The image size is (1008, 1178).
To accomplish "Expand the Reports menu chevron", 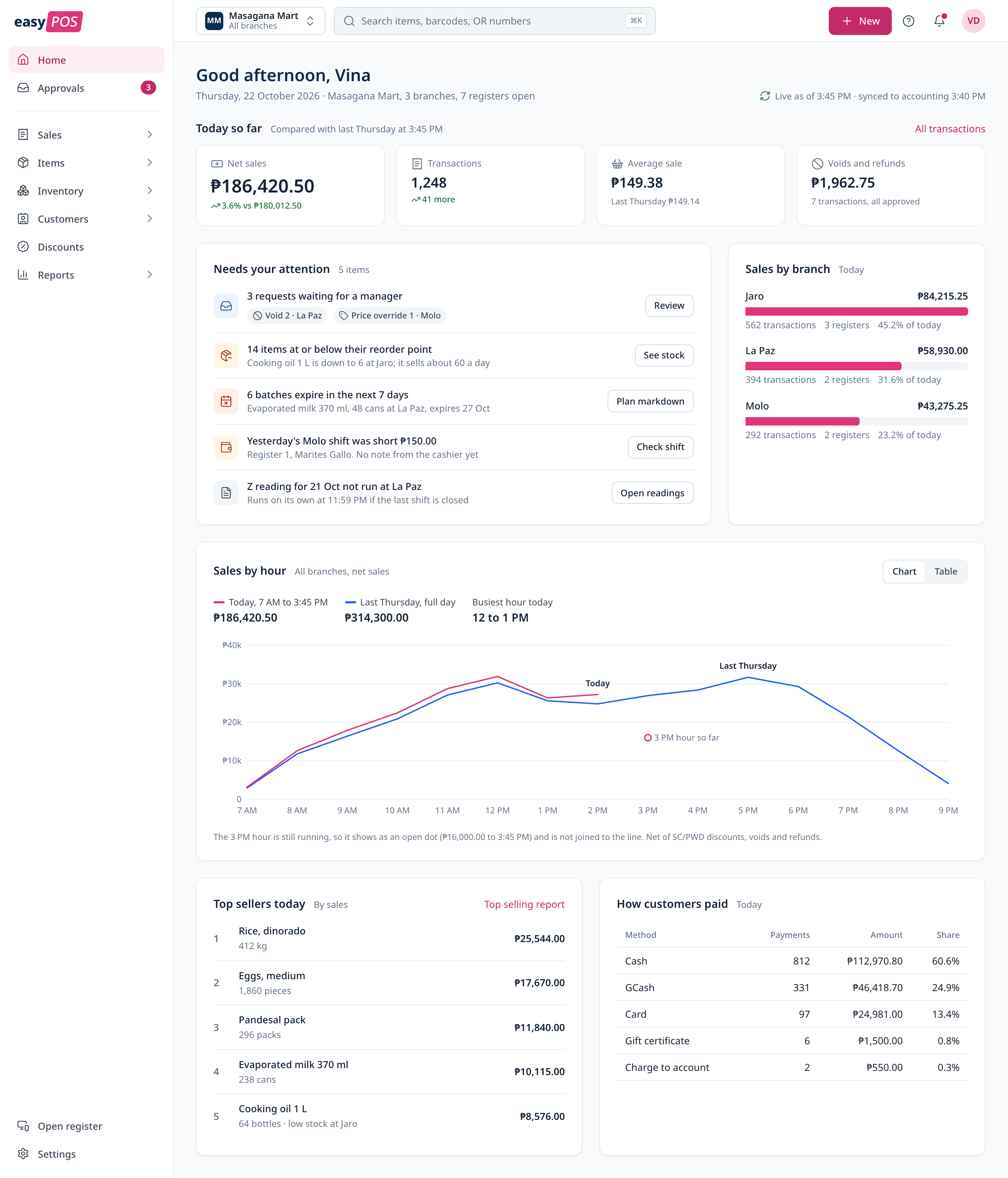I will click(149, 275).
